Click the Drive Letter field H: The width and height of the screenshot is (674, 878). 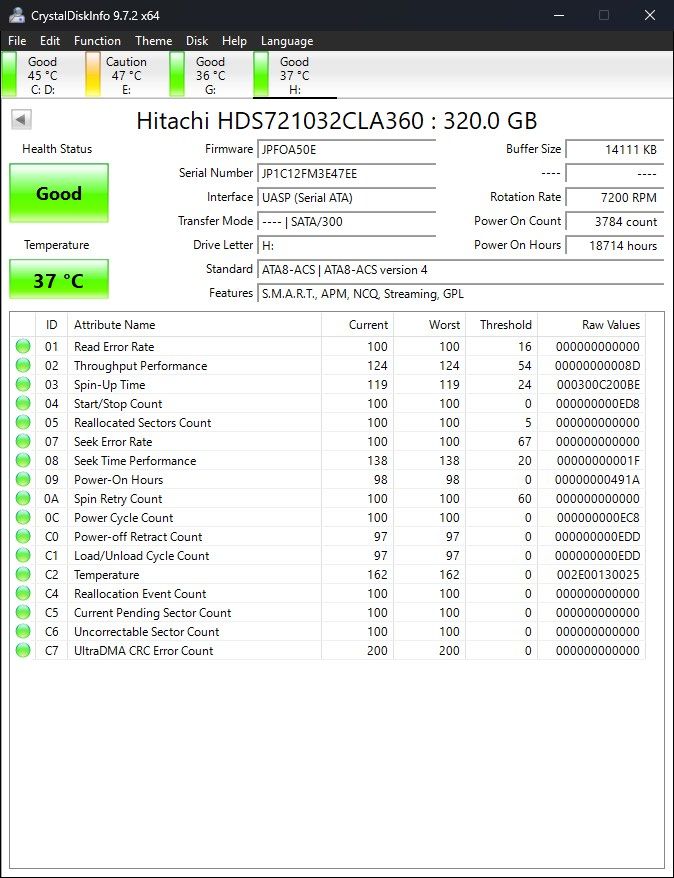347,246
